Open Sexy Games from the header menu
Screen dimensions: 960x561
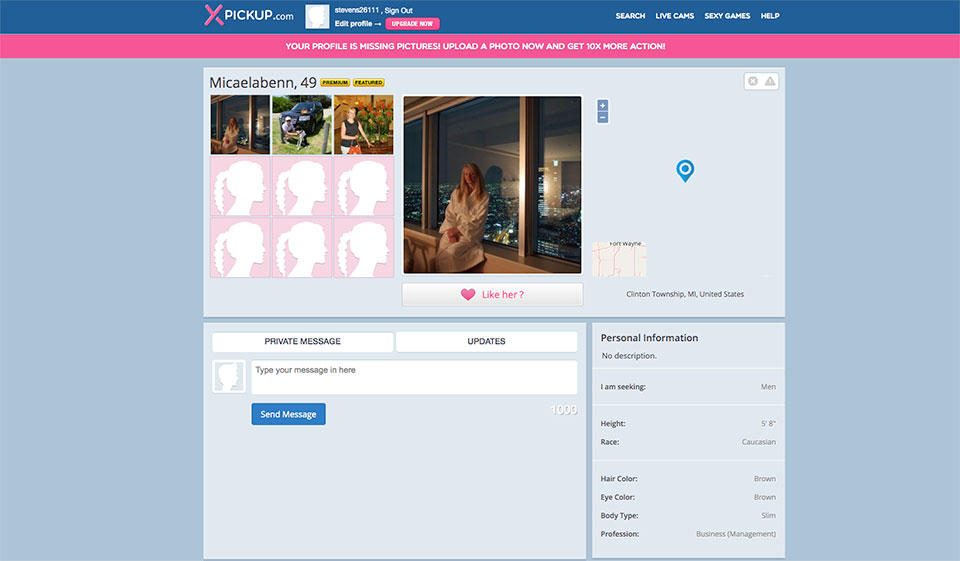click(727, 16)
